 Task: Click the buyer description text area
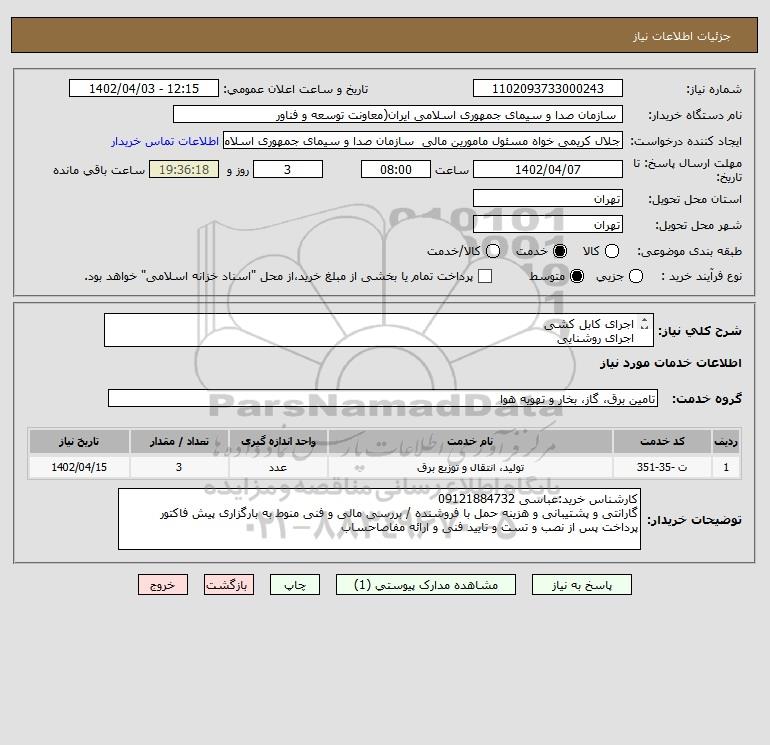pyautogui.click(x=379, y=519)
